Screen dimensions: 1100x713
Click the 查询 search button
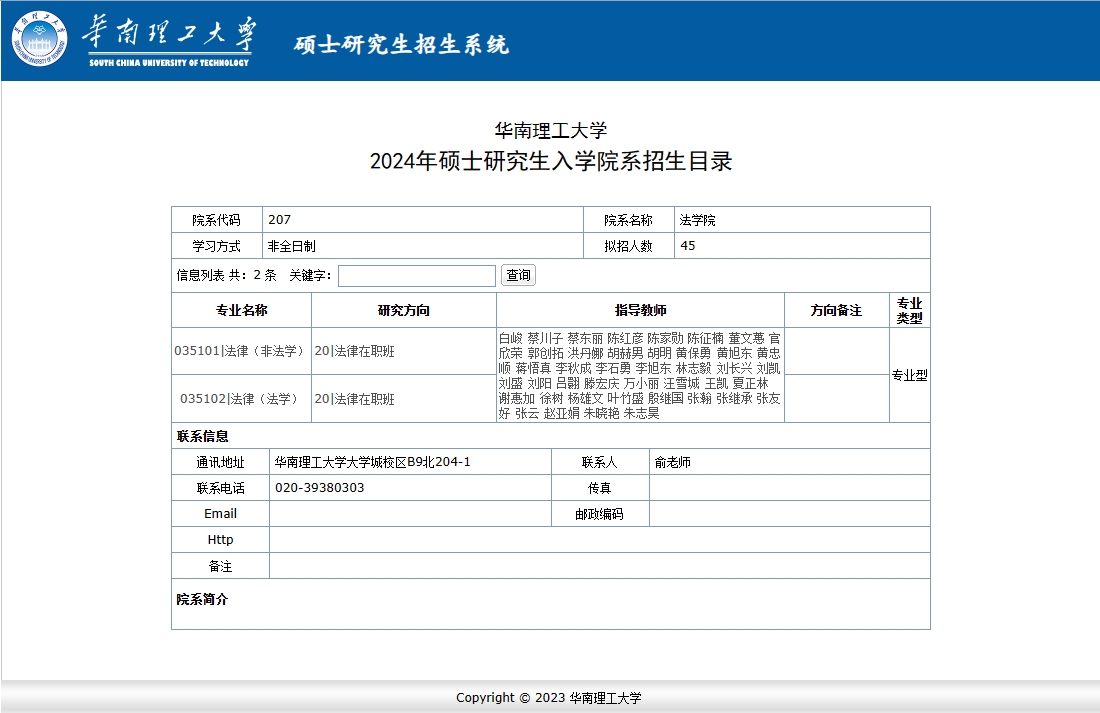point(518,275)
